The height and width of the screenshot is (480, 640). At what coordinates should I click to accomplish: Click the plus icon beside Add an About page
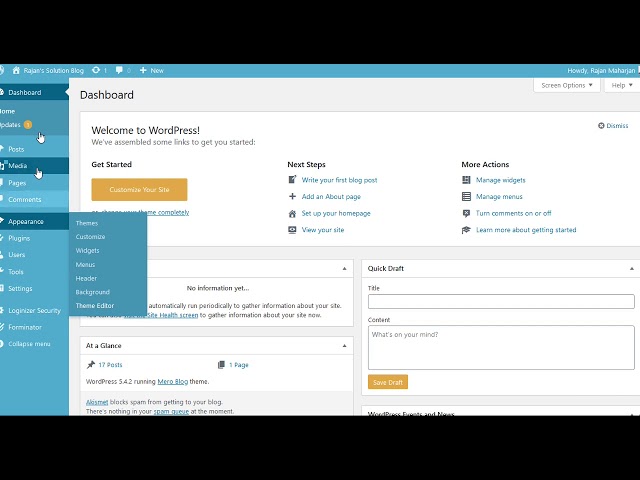coord(292,196)
